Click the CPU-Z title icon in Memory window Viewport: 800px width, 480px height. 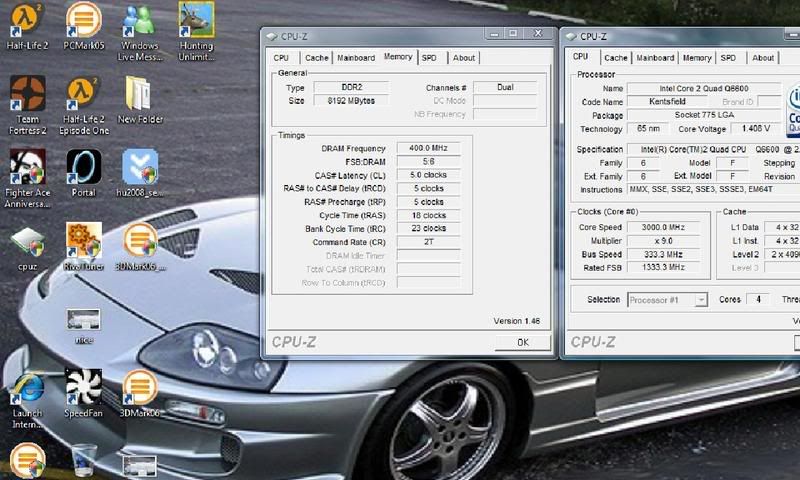point(271,37)
